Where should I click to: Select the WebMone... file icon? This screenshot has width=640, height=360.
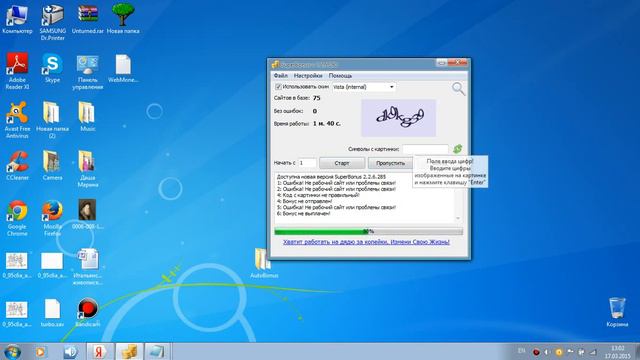tap(123, 68)
